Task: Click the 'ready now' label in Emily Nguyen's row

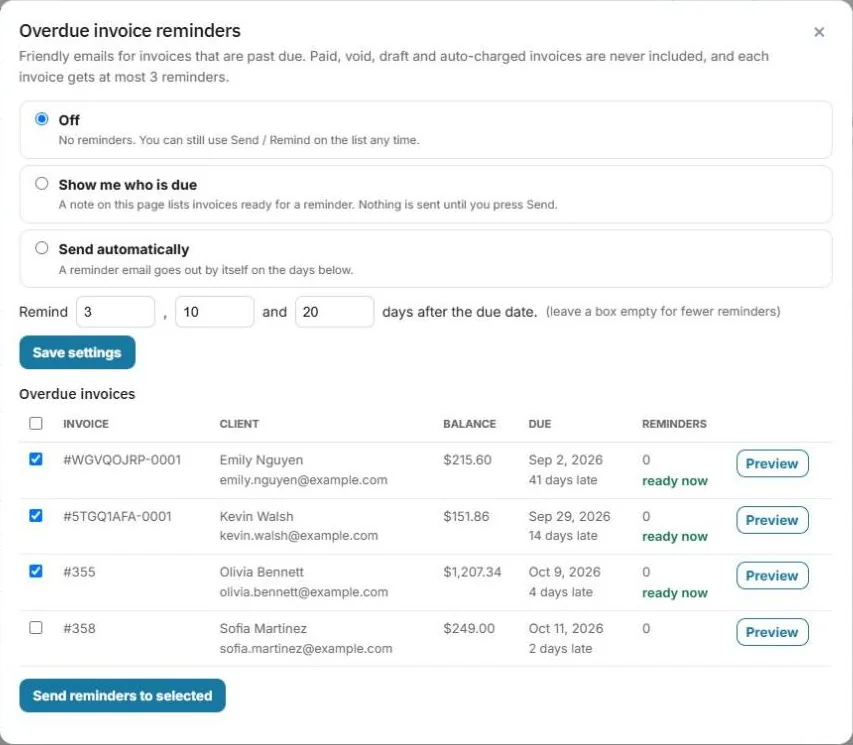Action: [x=675, y=481]
